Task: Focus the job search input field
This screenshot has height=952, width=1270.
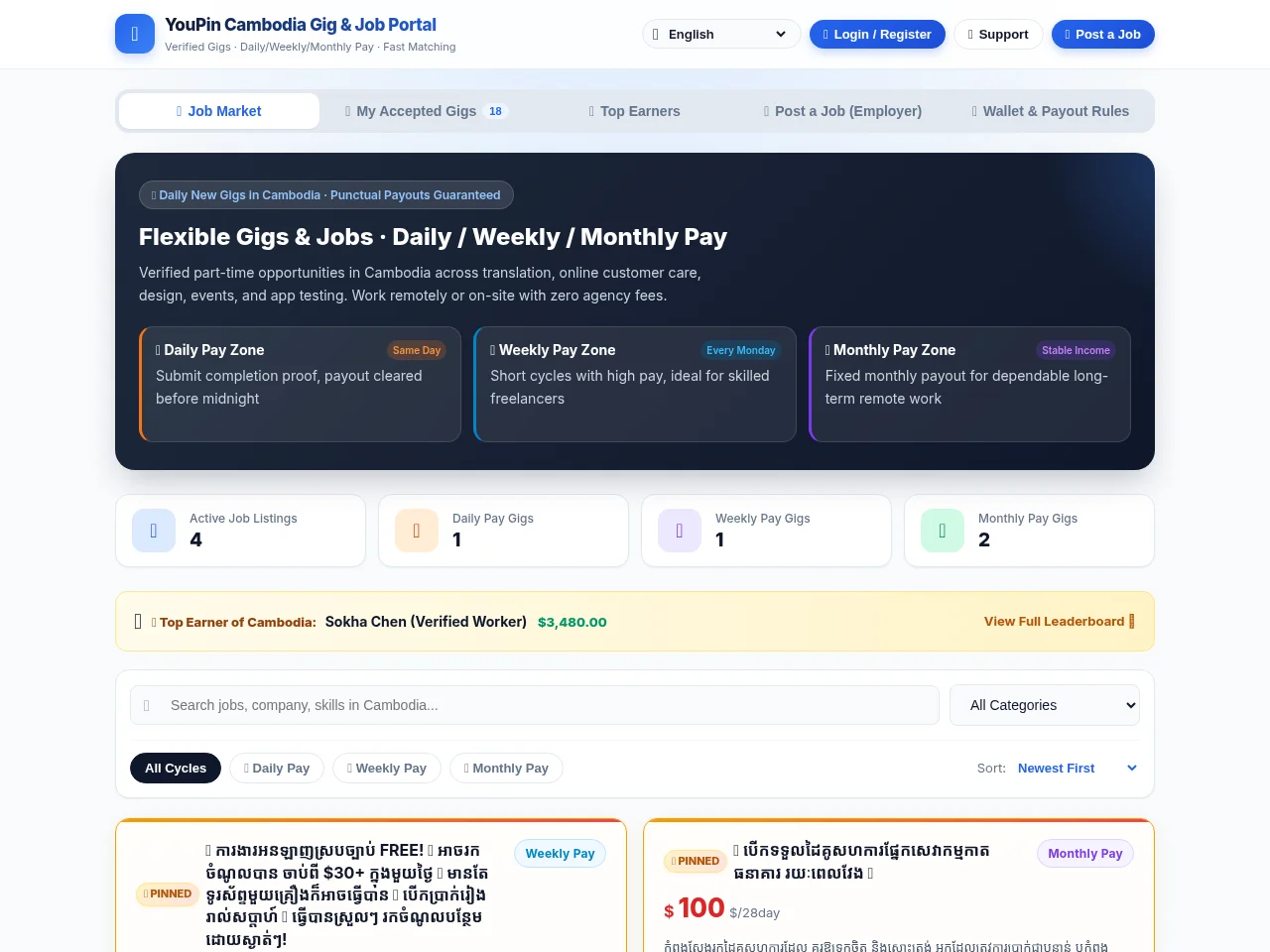Action: tap(535, 705)
